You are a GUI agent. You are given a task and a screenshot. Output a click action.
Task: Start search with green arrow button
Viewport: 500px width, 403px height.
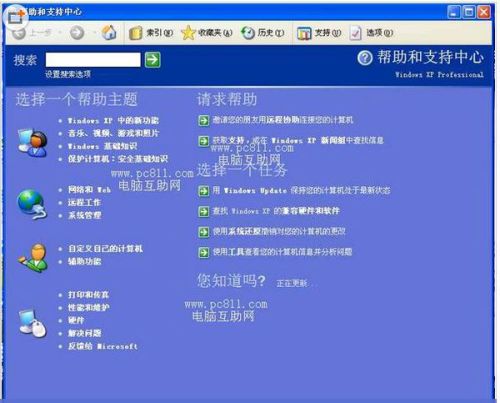(153, 60)
